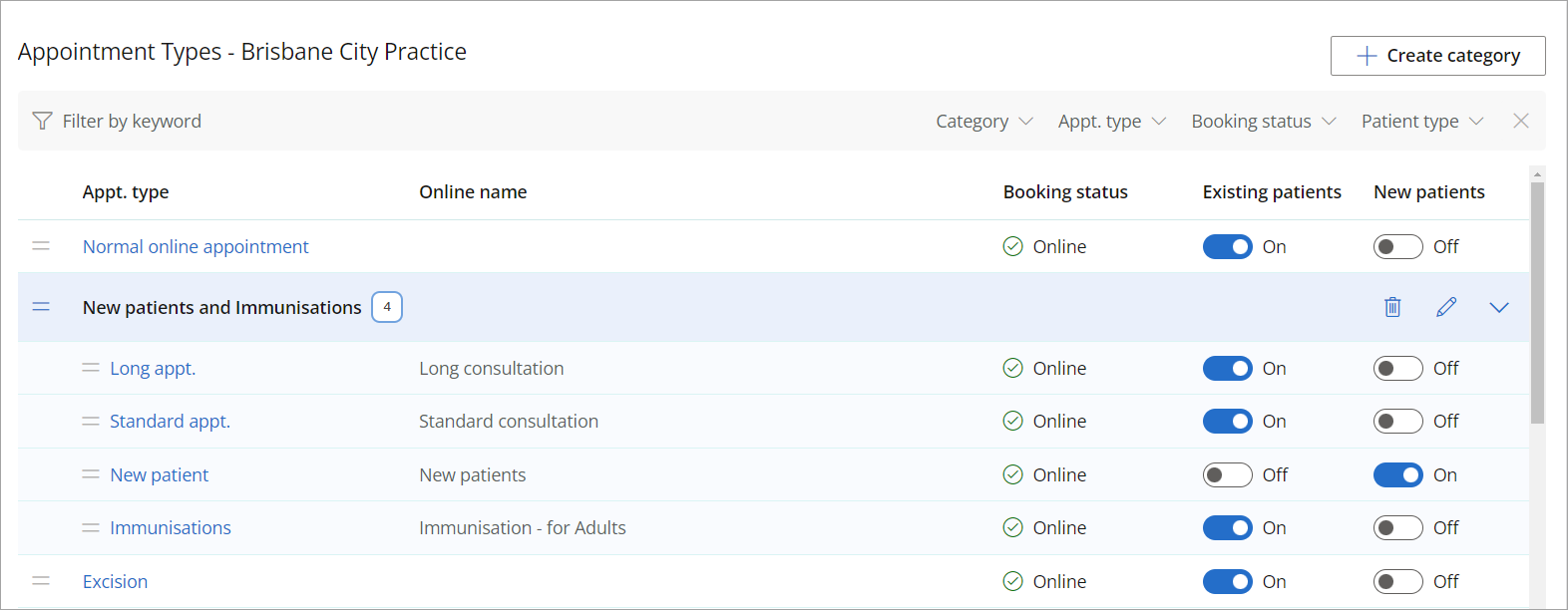Disable new patients for New patient row
This screenshot has height=610, width=1568.
[1397, 474]
